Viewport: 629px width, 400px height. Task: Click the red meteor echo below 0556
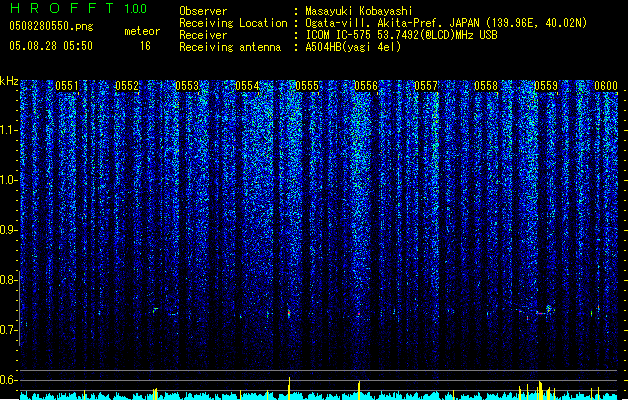[359, 314]
